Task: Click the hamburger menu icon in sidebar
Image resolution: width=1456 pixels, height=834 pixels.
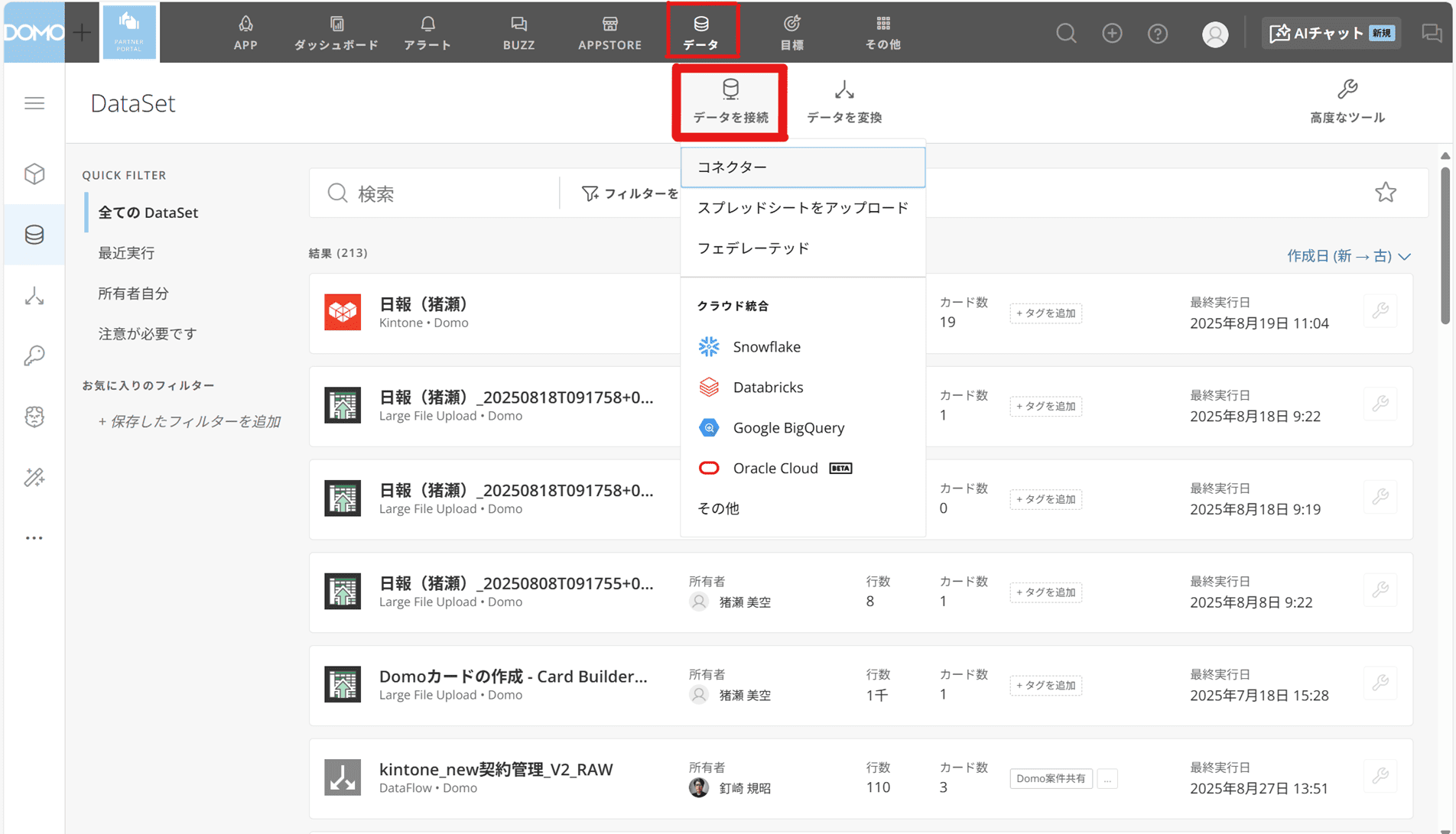Action: click(x=34, y=103)
